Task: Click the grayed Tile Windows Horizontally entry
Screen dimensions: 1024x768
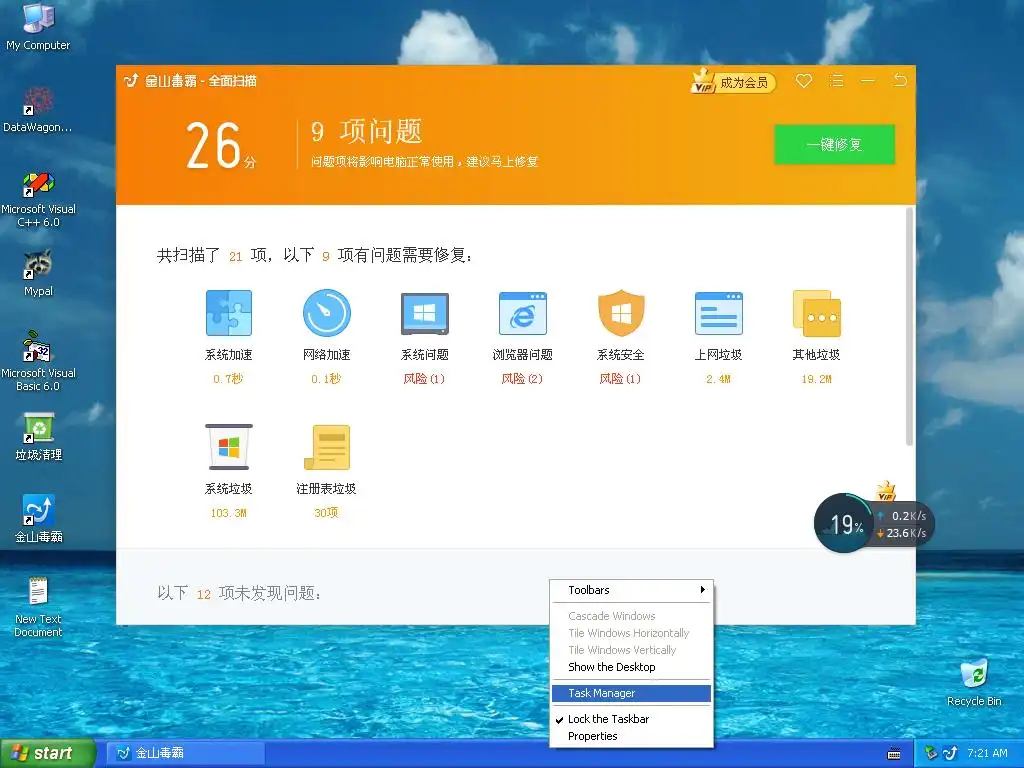Action: coord(632,633)
